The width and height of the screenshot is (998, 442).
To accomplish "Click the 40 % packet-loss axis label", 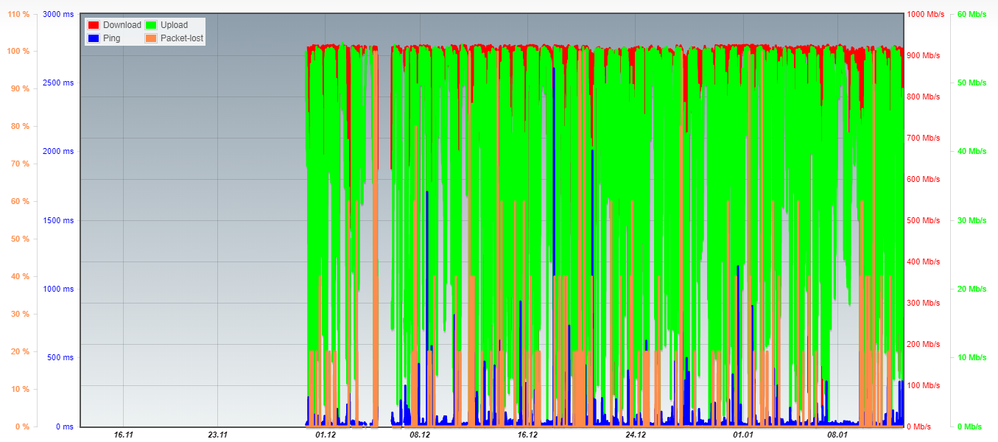I will (x=21, y=277).
